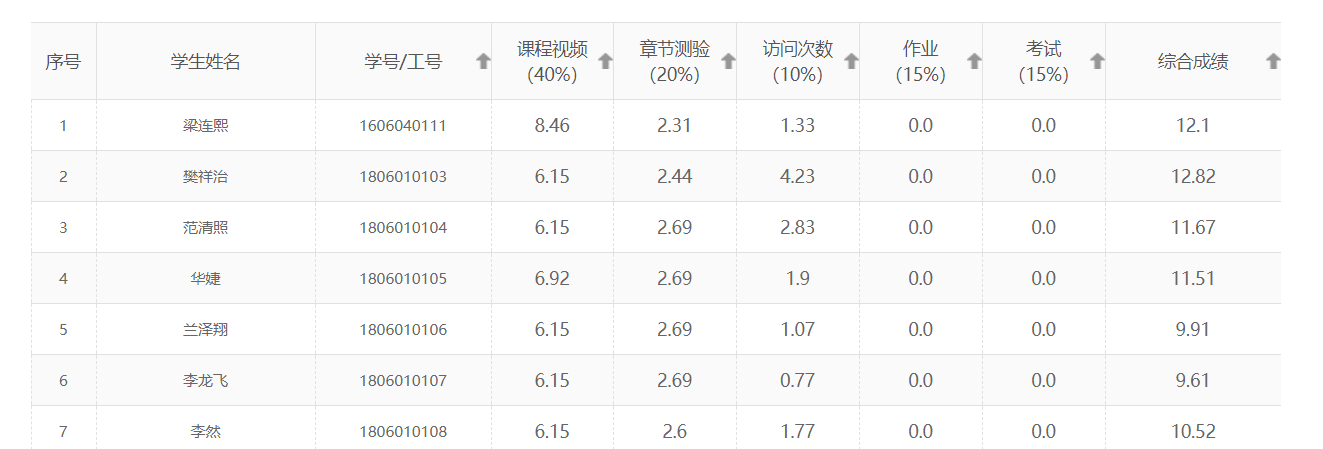The image size is (1323, 449).
Task: Sort by 作业 (15%) arrow icon
Action: [974, 61]
